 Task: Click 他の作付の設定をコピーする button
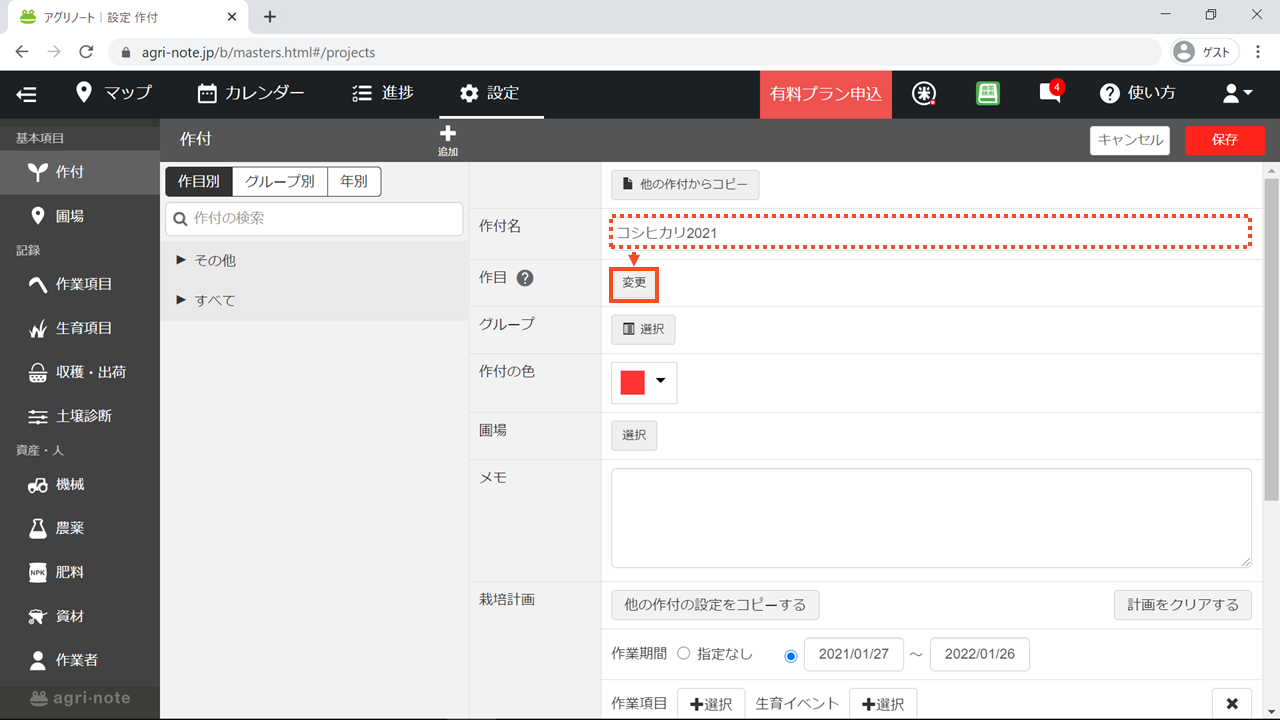(715, 605)
